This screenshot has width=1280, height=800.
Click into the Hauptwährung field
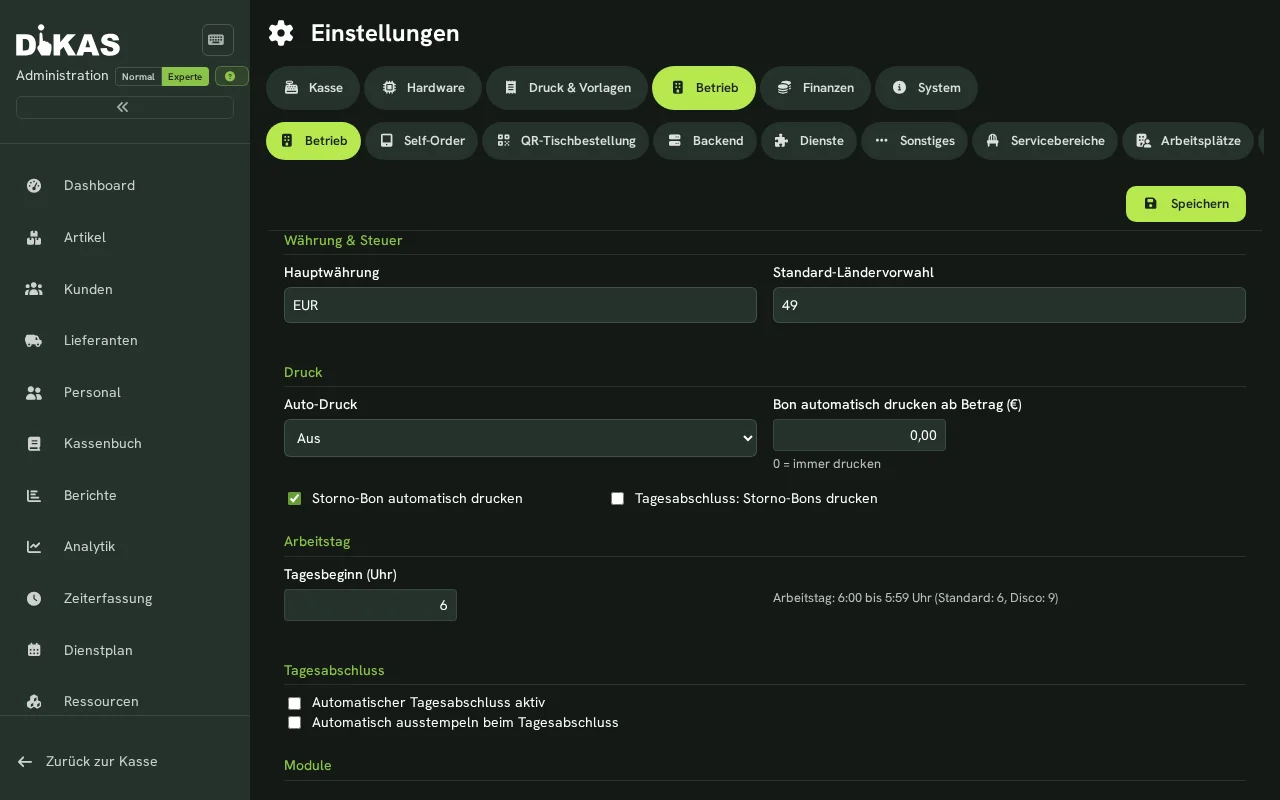coord(520,305)
